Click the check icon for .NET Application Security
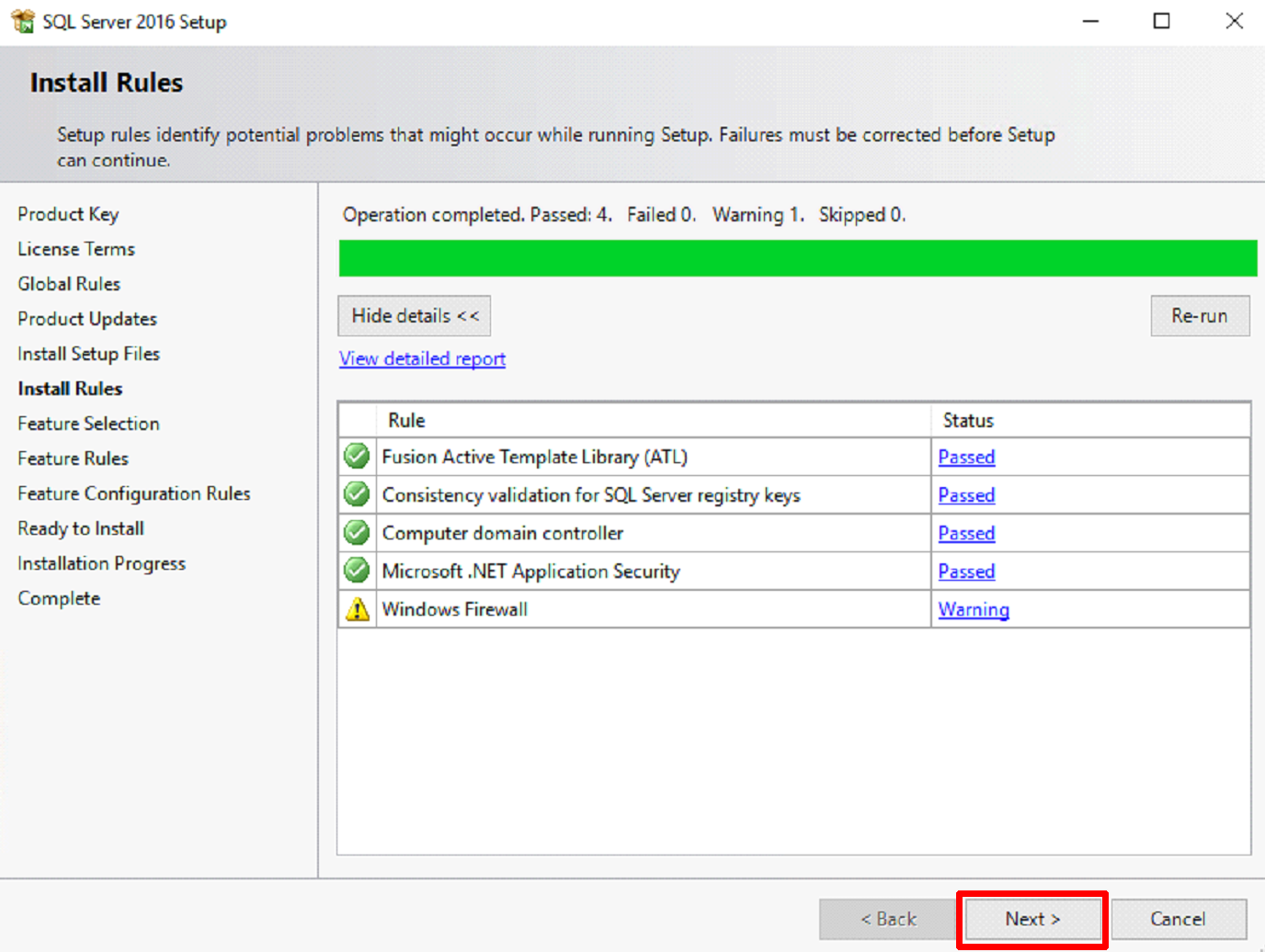Screen dimensions: 1265x952 [x=357, y=571]
